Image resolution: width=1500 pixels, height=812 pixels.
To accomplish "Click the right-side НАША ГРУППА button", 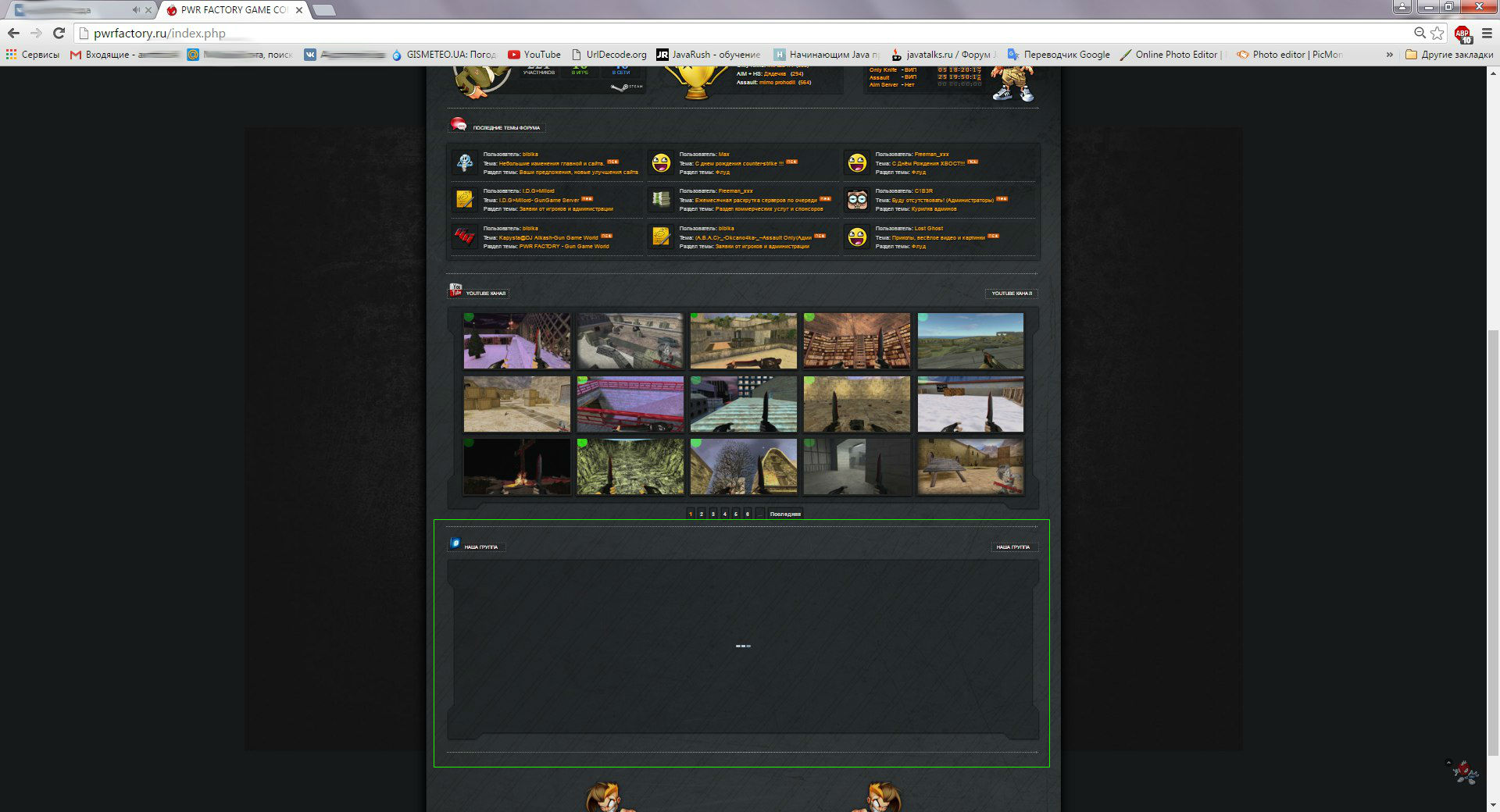I will click(1013, 547).
